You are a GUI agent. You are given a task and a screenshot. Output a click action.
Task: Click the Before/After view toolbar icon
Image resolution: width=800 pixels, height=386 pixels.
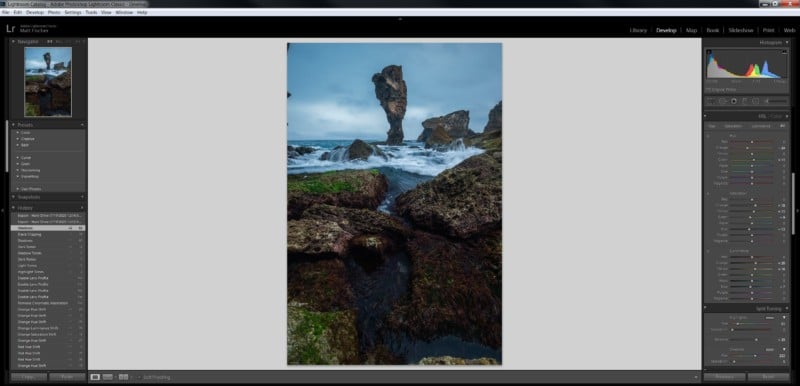point(123,377)
